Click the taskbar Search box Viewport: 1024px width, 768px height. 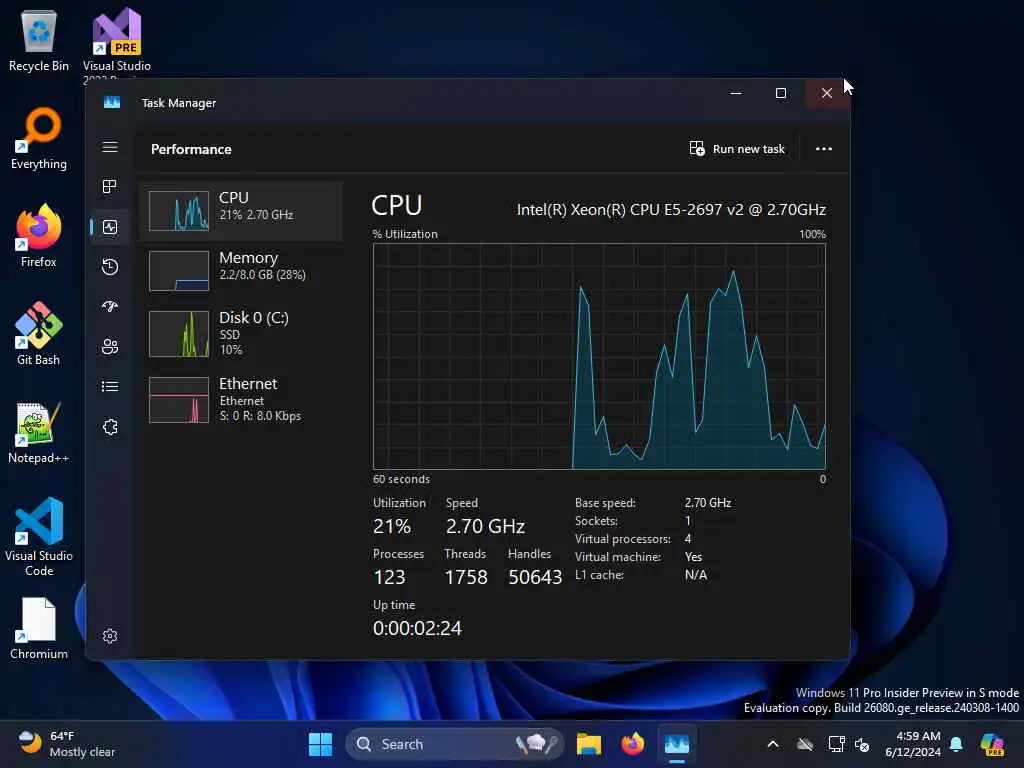point(455,744)
